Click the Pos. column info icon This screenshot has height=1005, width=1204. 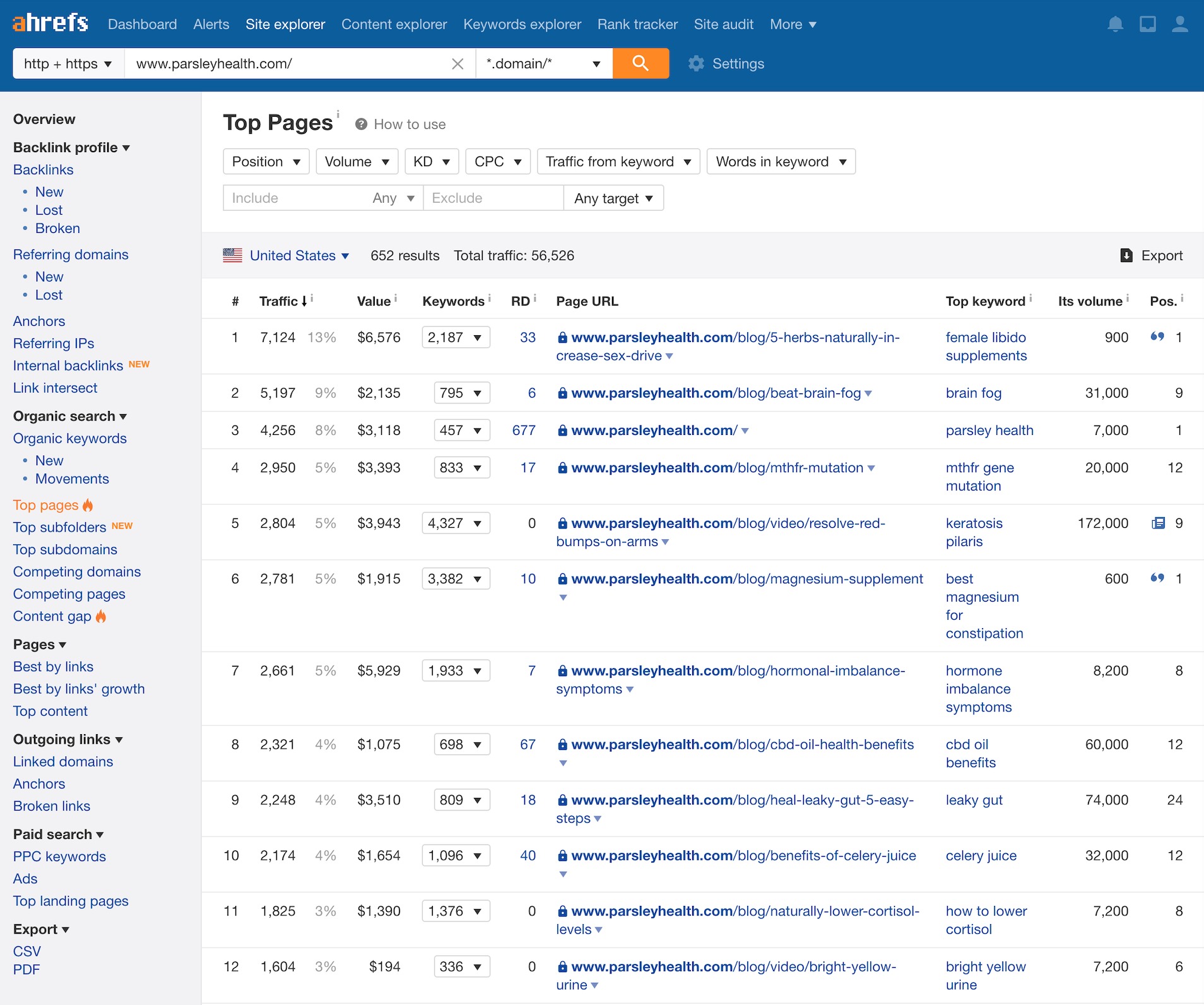(1182, 297)
